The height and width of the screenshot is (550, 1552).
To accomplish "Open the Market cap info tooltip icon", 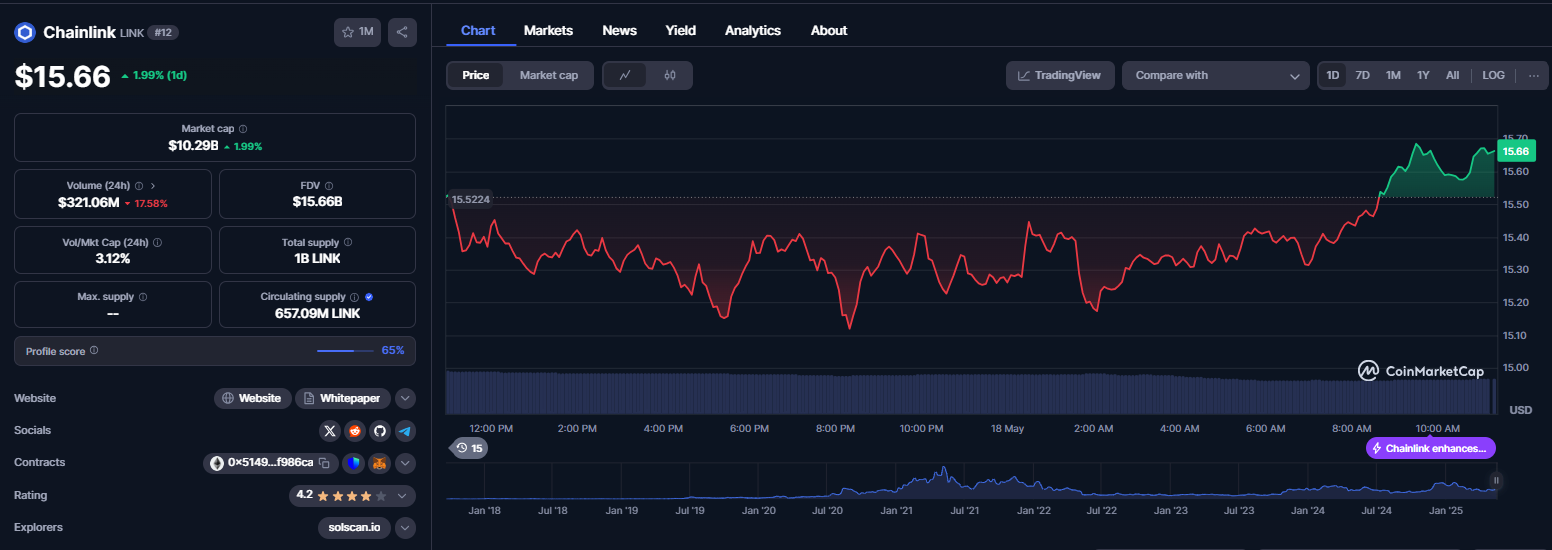I will pos(243,129).
